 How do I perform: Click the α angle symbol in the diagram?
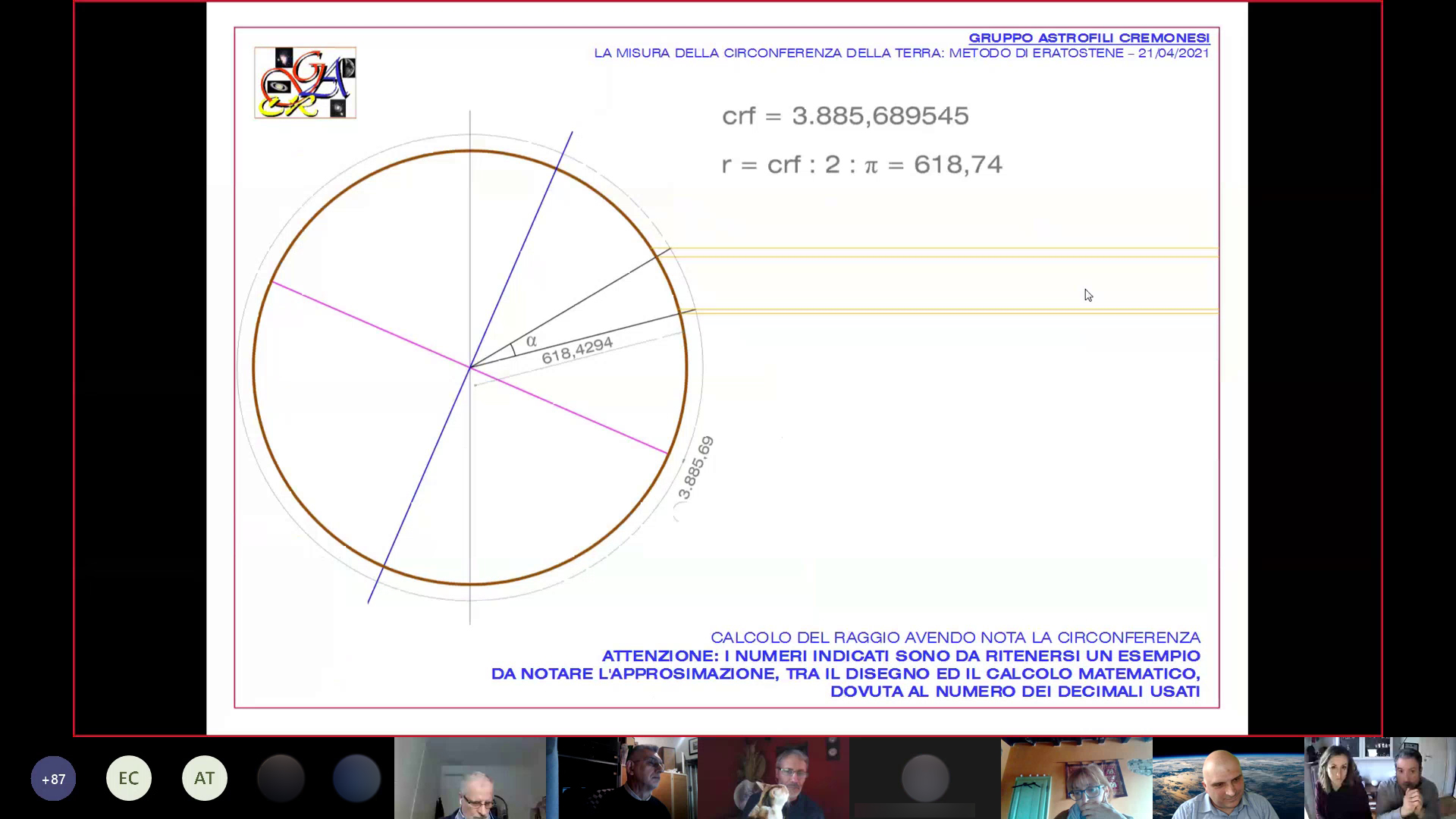[531, 341]
